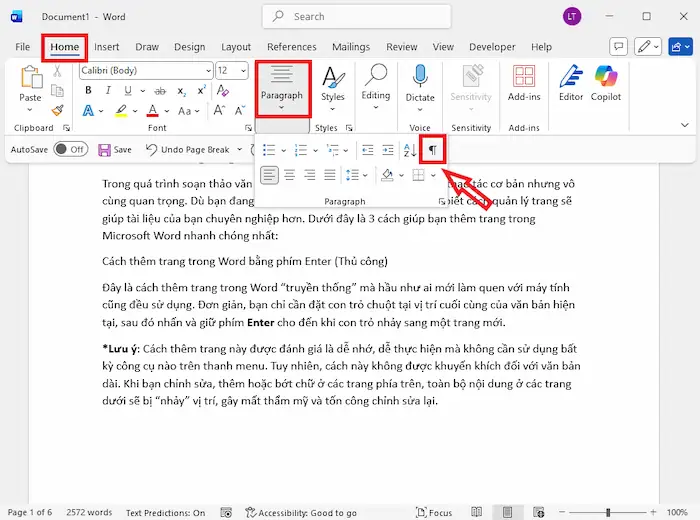Toggle the AutoSave switch
Screen dimensions: 700x520
click(x=70, y=149)
